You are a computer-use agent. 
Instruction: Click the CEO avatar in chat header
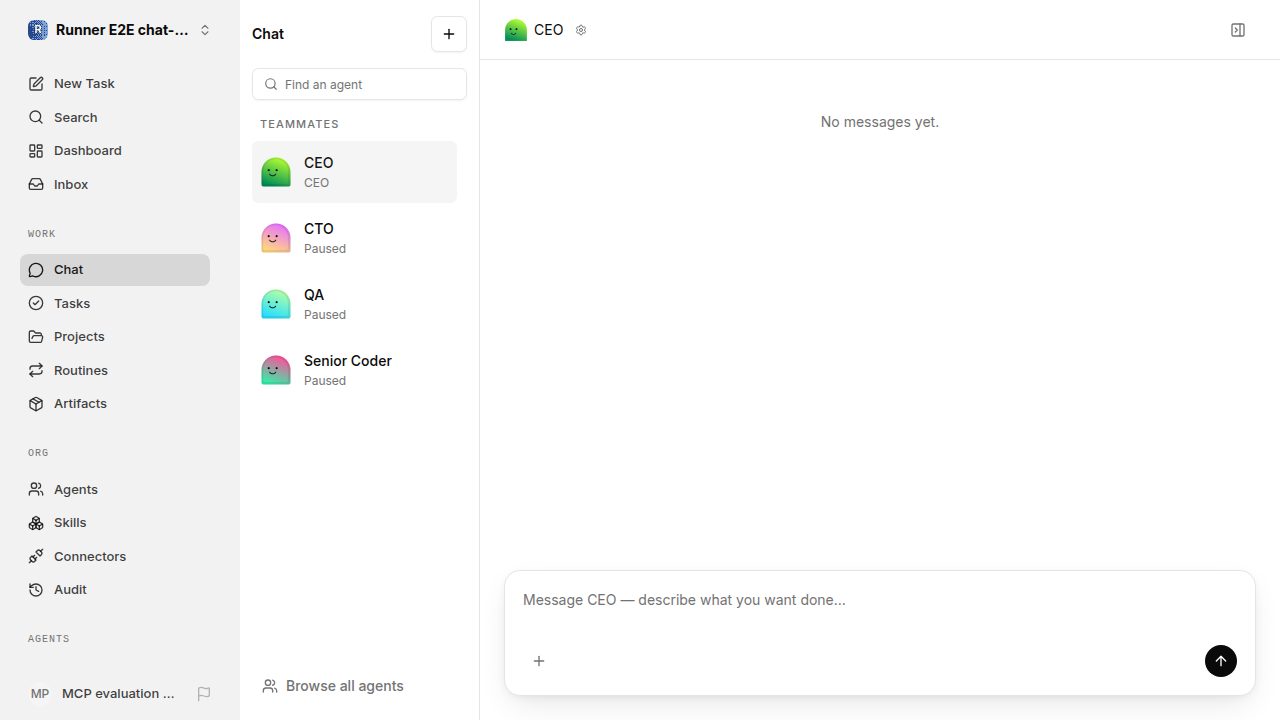[516, 30]
